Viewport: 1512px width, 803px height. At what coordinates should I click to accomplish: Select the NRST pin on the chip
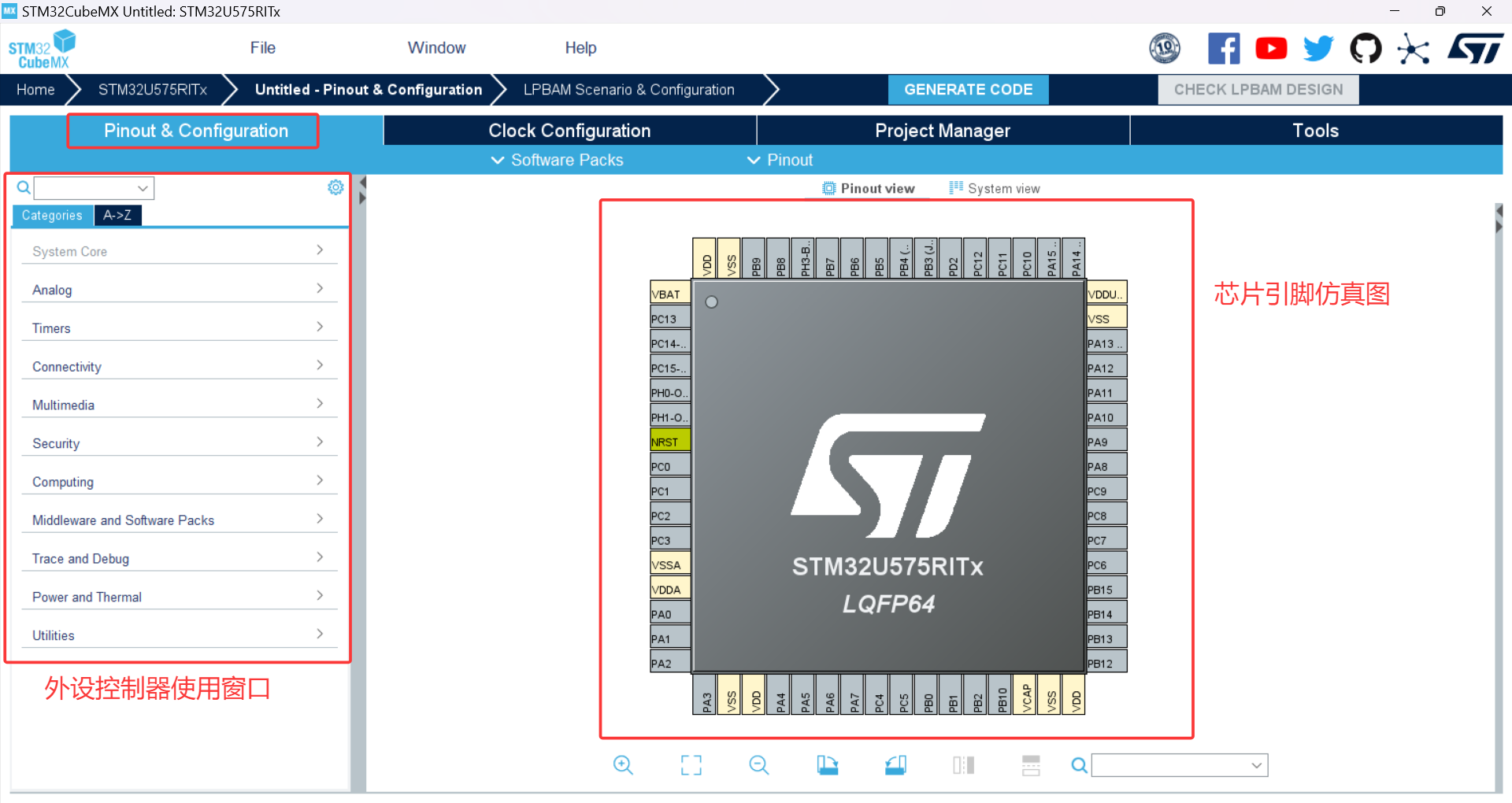670,442
